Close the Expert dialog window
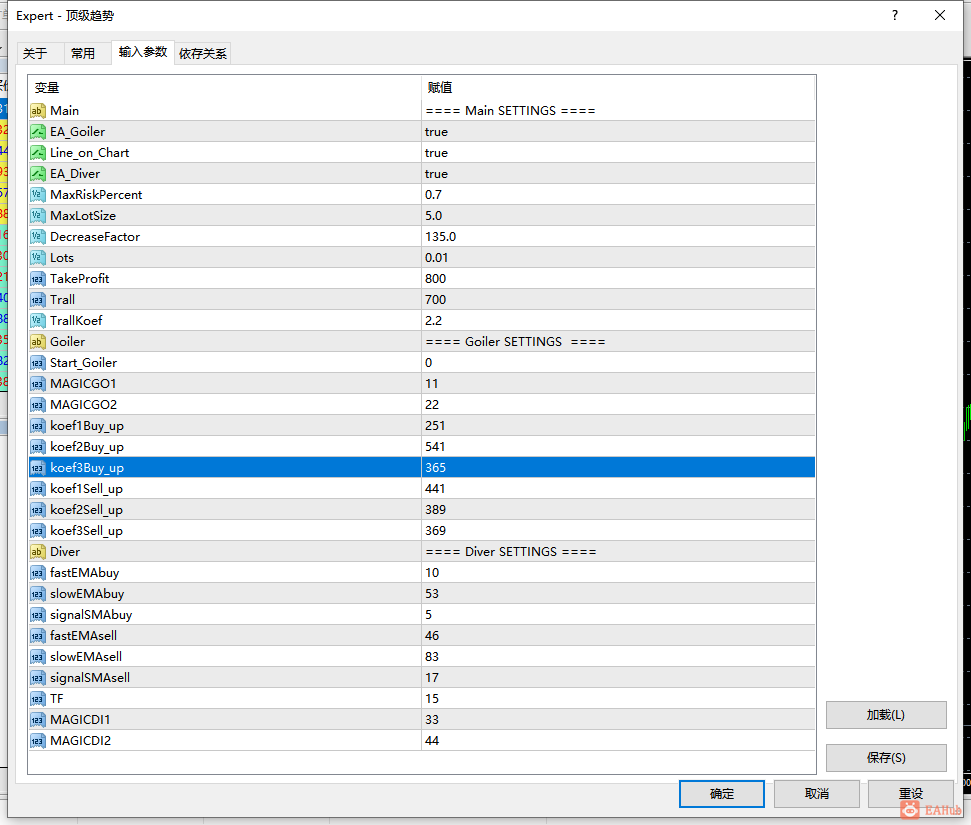 coord(939,15)
